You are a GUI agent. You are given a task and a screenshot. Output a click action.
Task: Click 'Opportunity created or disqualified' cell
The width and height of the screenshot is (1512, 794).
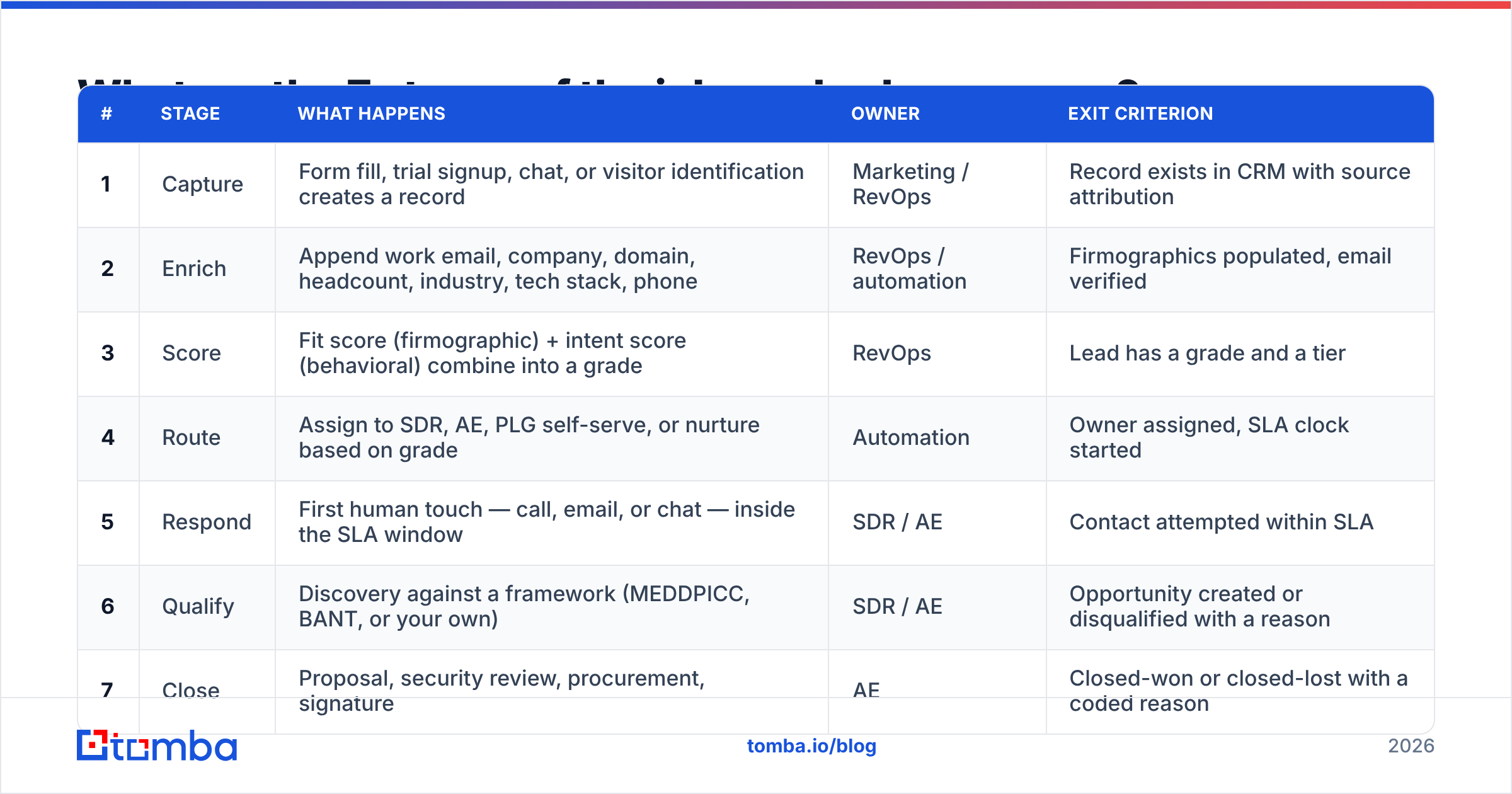pyautogui.click(x=1240, y=607)
